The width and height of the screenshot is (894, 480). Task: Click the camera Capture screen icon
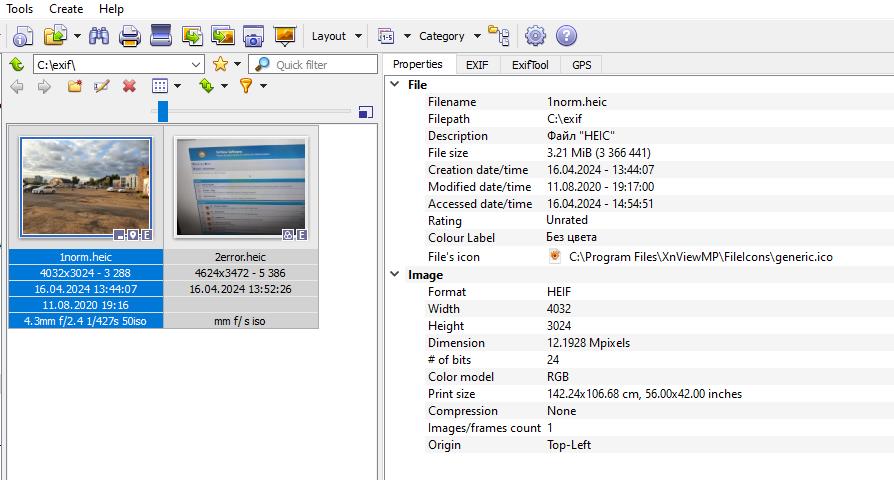253,36
